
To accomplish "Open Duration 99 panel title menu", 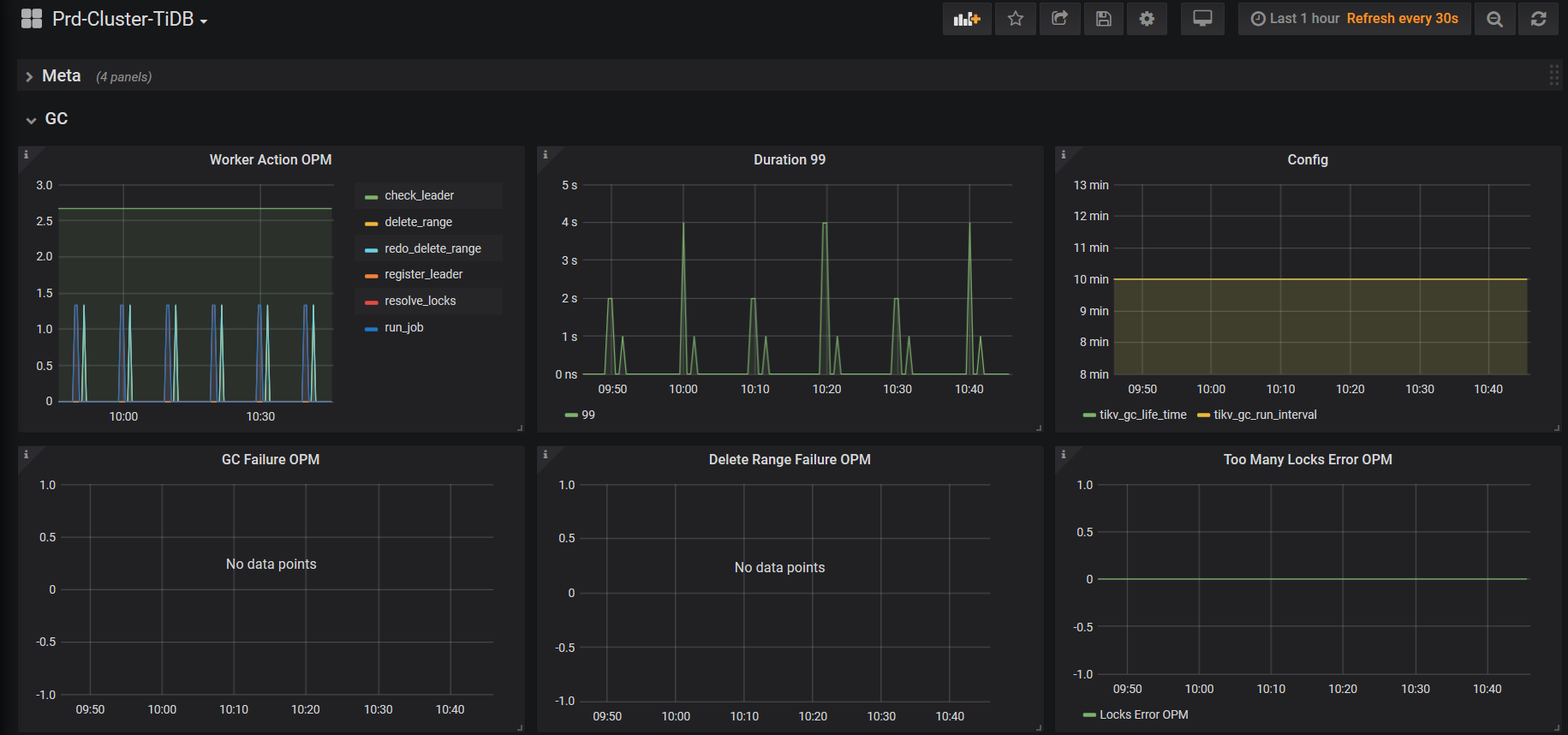I will pos(790,159).
